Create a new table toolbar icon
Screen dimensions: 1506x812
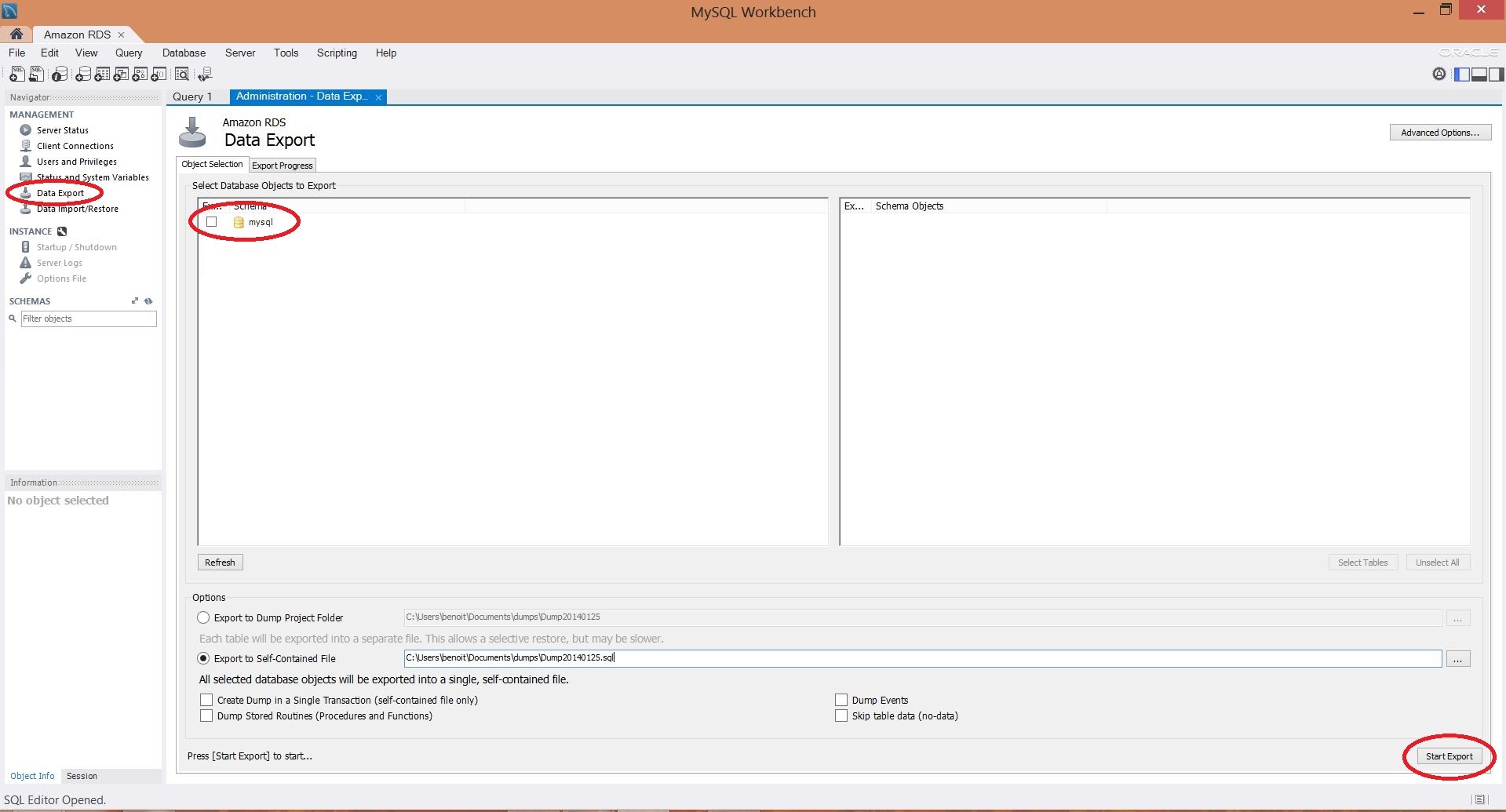101,74
